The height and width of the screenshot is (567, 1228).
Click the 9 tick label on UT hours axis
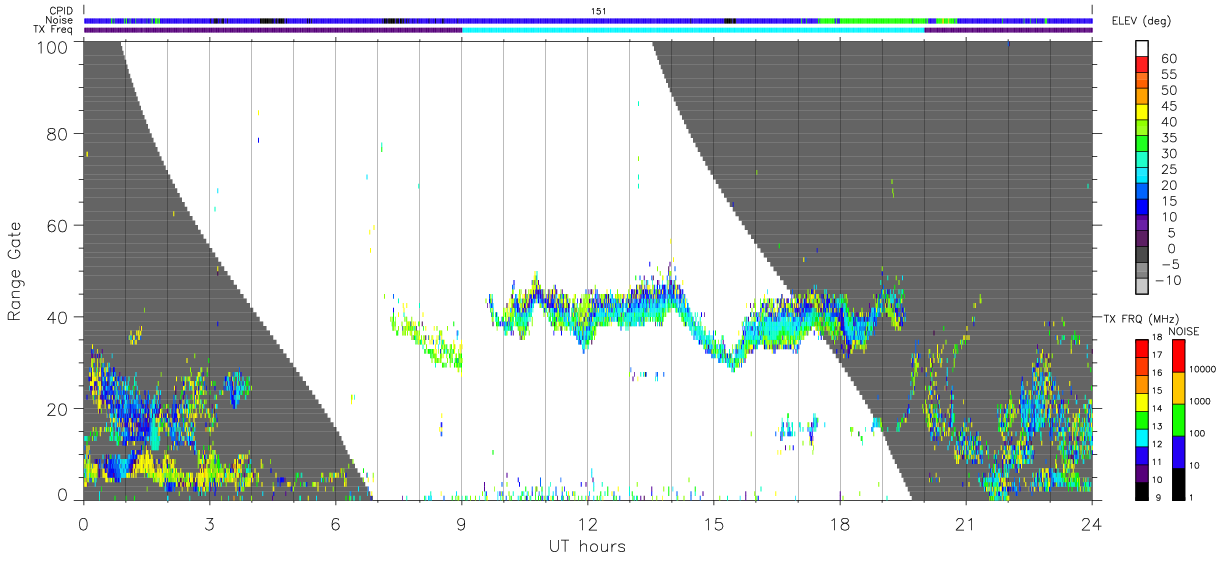[x=461, y=523]
